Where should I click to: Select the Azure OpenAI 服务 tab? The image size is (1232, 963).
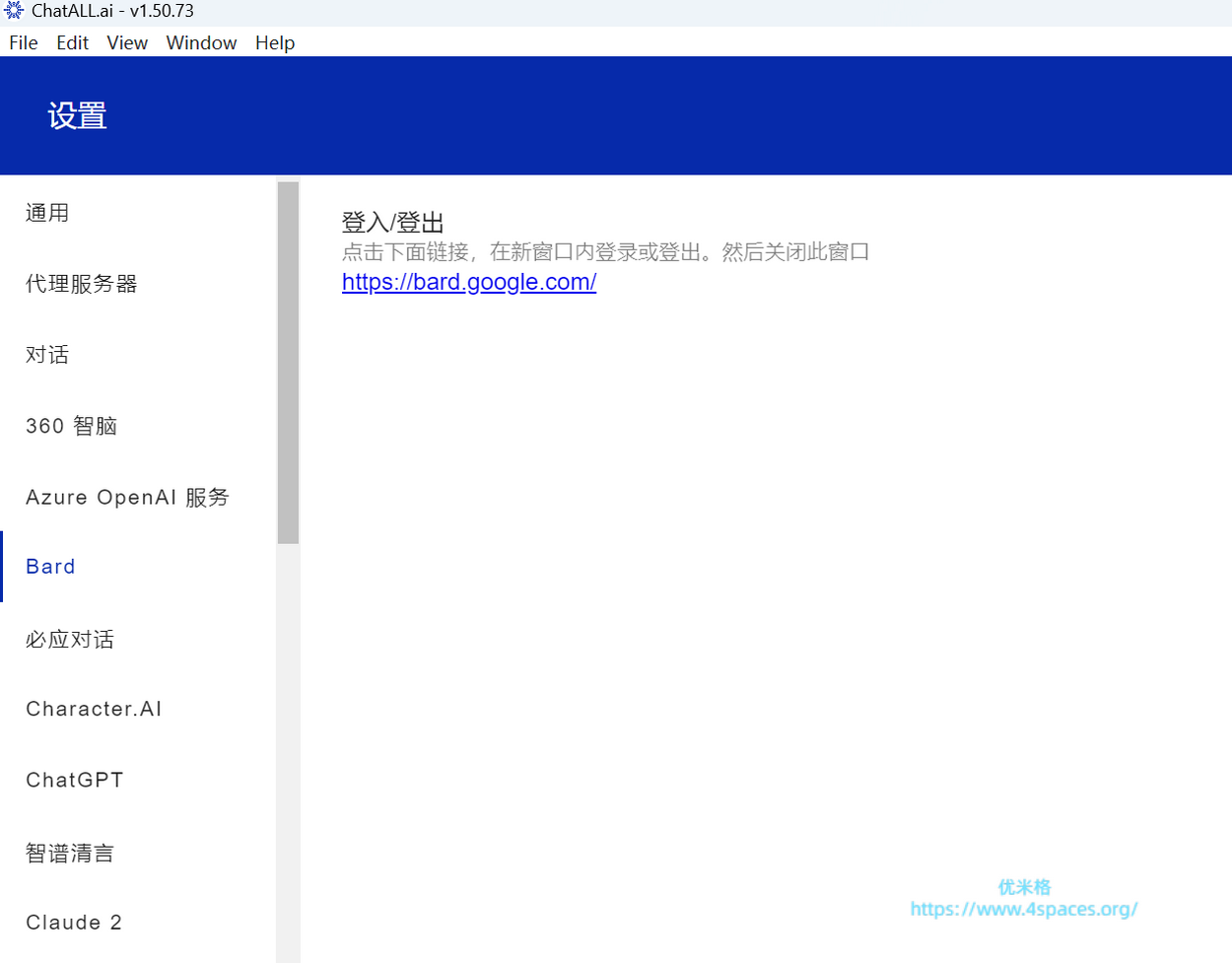tap(127, 497)
